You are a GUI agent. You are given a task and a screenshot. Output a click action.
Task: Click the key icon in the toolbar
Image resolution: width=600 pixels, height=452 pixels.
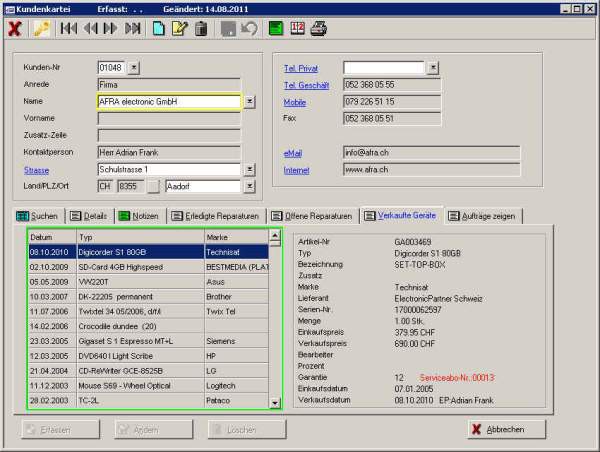(x=41, y=29)
